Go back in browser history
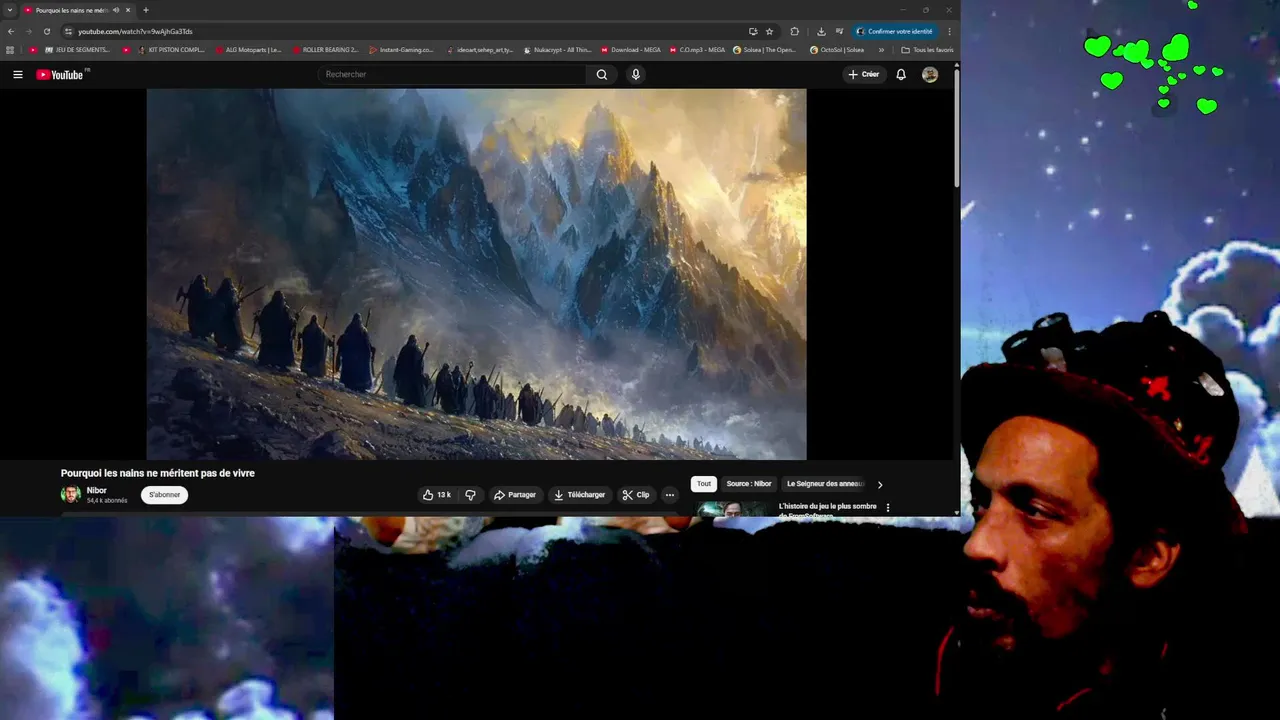This screenshot has height=720, width=1280. 11,31
